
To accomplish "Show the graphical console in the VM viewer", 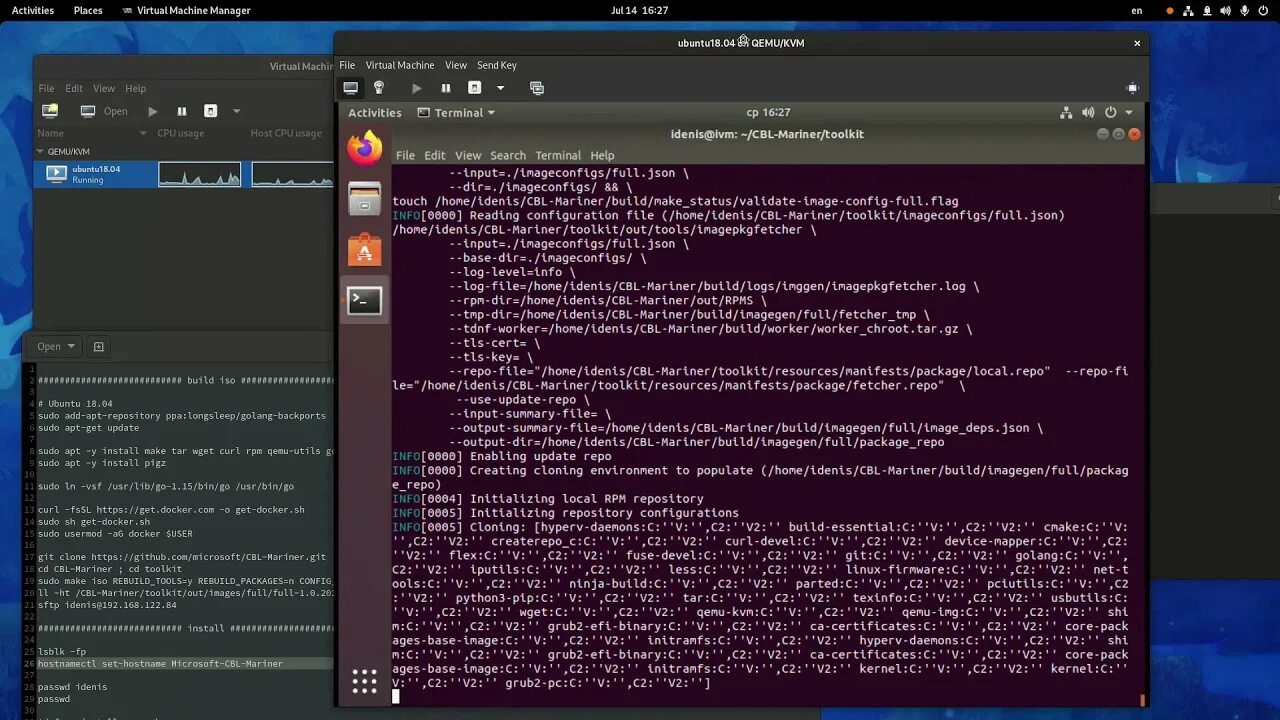I will (350, 88).
